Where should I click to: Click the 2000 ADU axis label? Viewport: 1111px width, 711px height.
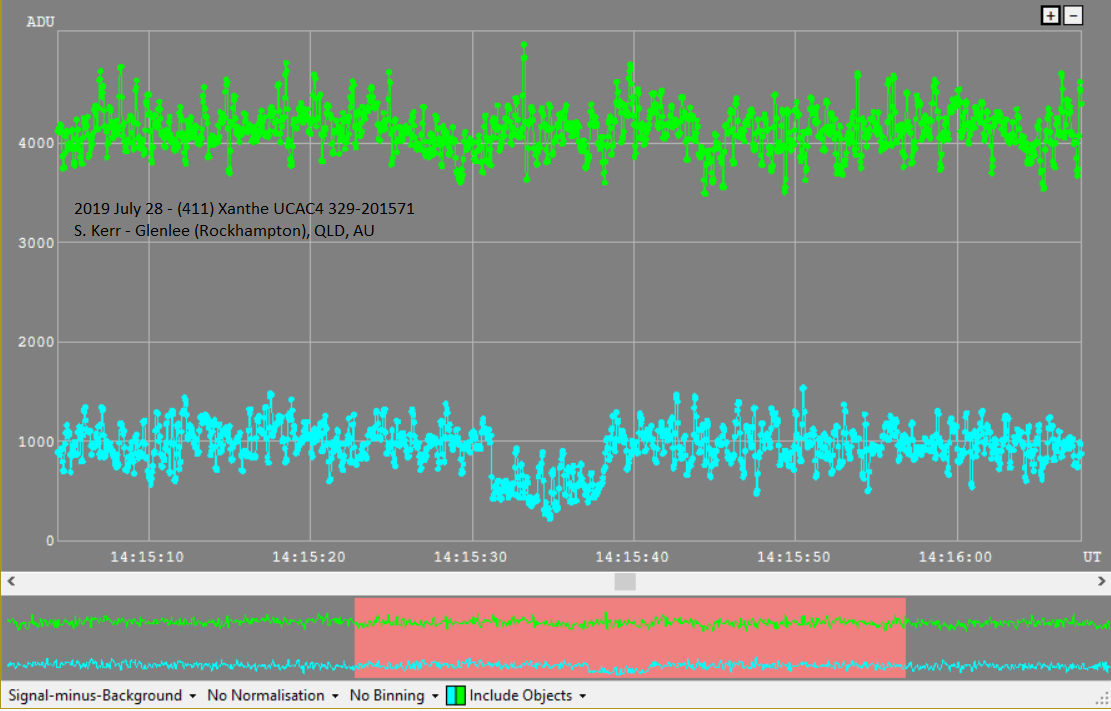36,342
